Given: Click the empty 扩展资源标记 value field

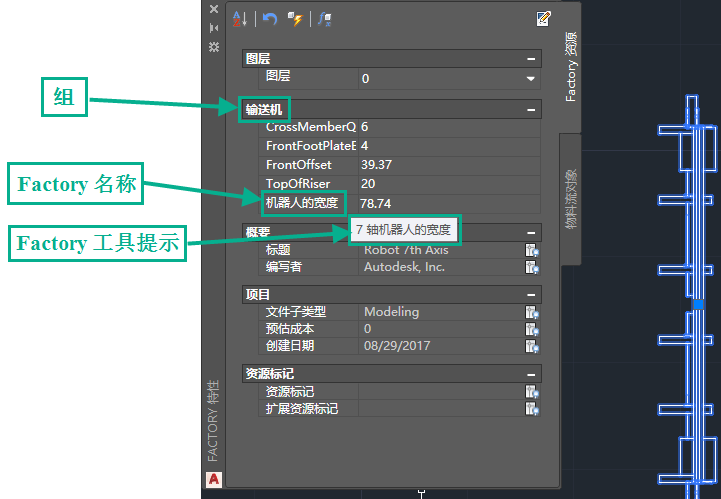Looking at the screenshot, I should point(441,408).
